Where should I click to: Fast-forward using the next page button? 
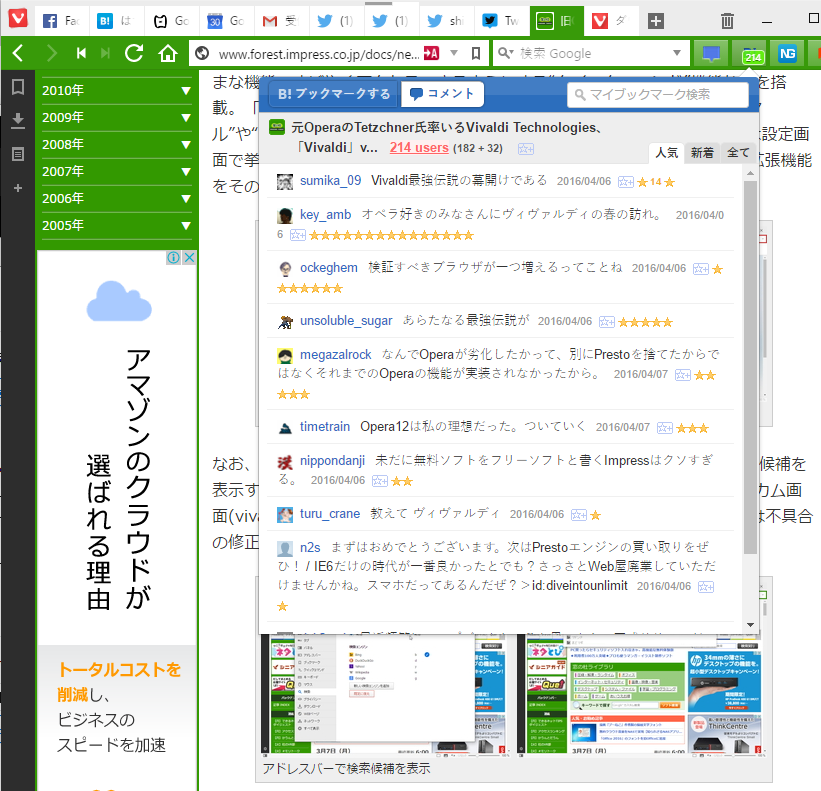click(x=105, y=53)
